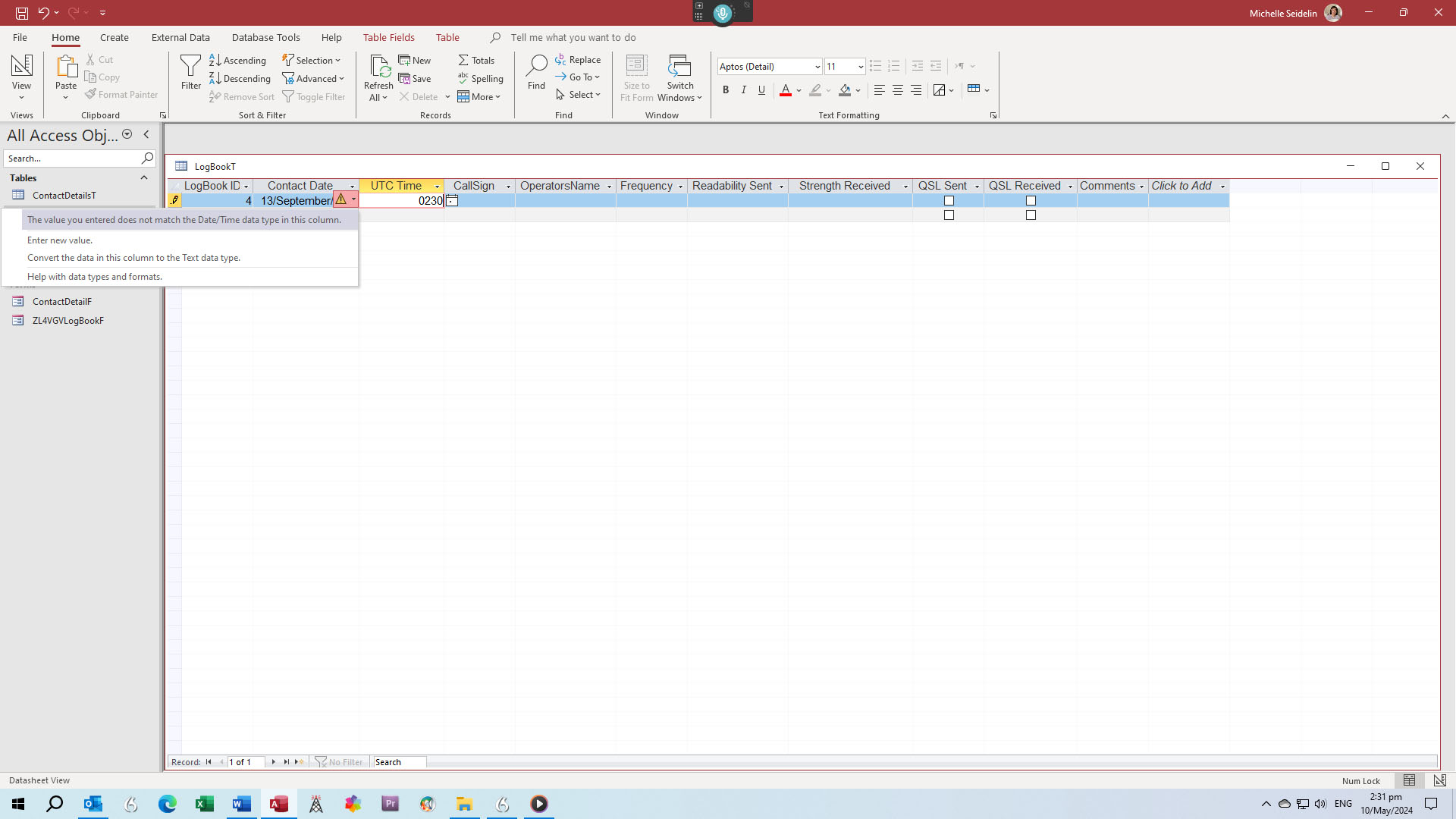Open the Totals tool
Viewport: 1456px width, 819px height.
coord(476,60)
